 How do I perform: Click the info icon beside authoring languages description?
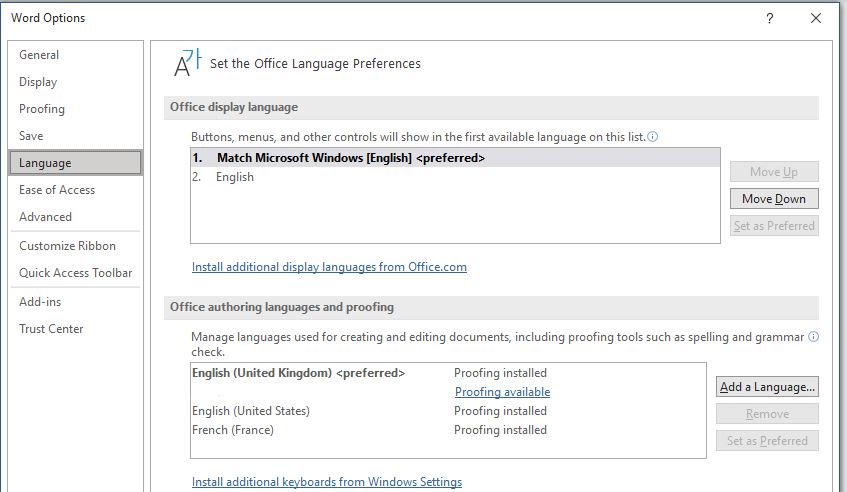[813, 337]
